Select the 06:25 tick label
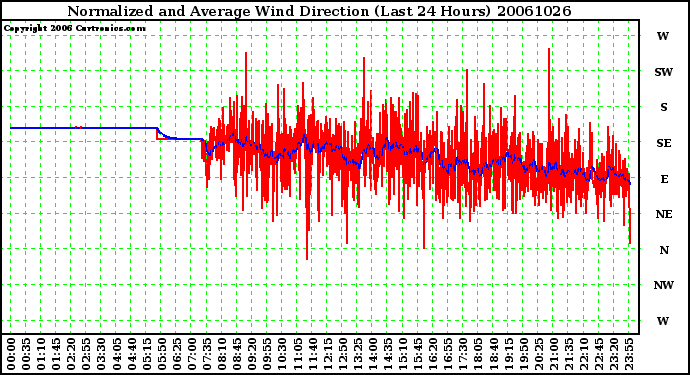Image resolution: width=690 pixels, height=375 pixels. [x=176, y=355]
